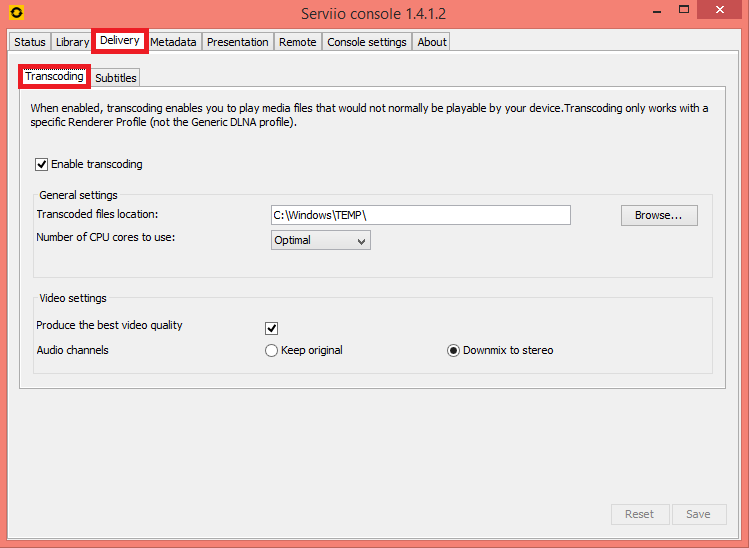Switch to the Subtitles sub-tab
Screen dimensions: 749x548
click(x=116, y=78)
